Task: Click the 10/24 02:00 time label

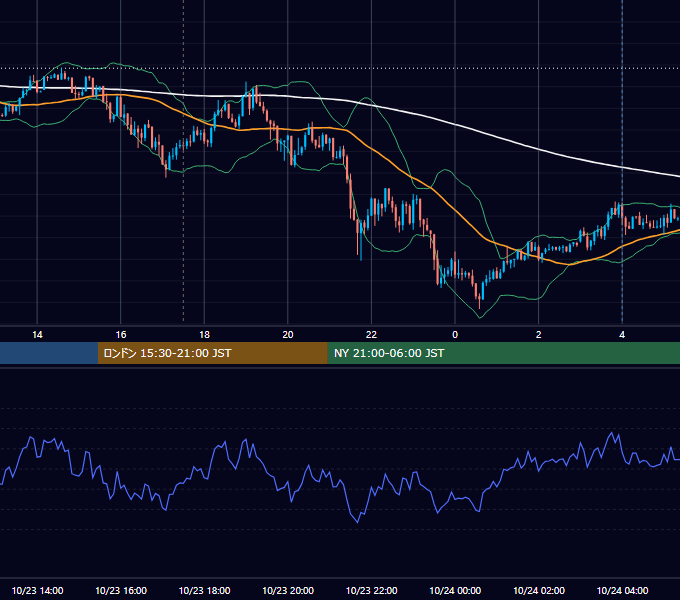Action: [x=539, y=590]
